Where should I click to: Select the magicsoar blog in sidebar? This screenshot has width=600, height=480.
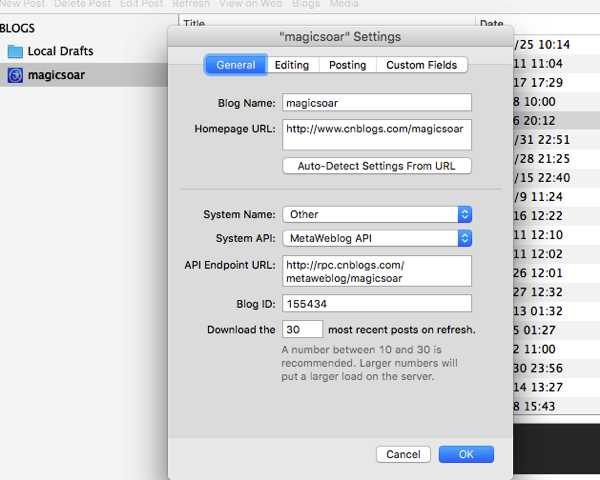pos(84,75)
